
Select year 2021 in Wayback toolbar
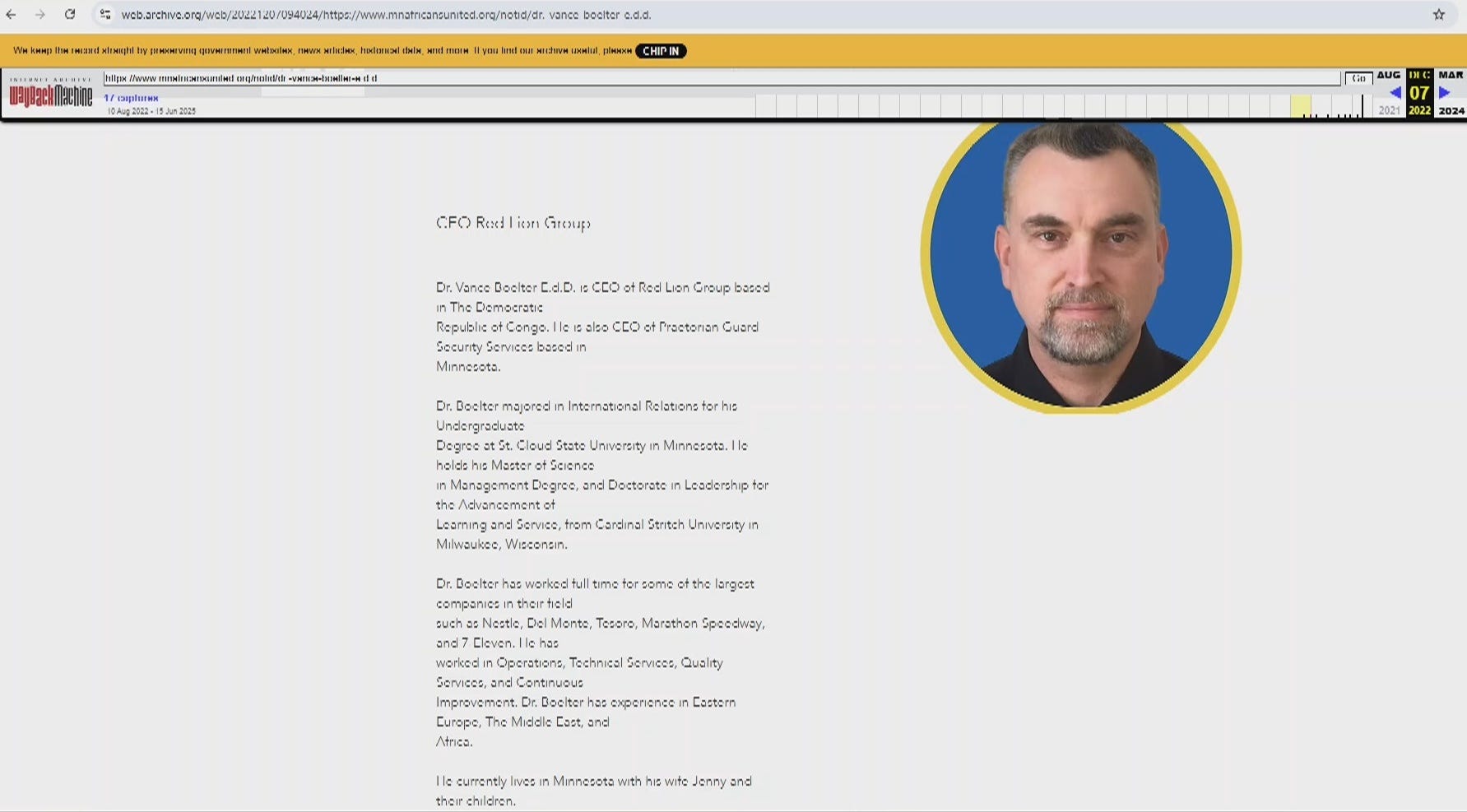[x=1390, y=110]
